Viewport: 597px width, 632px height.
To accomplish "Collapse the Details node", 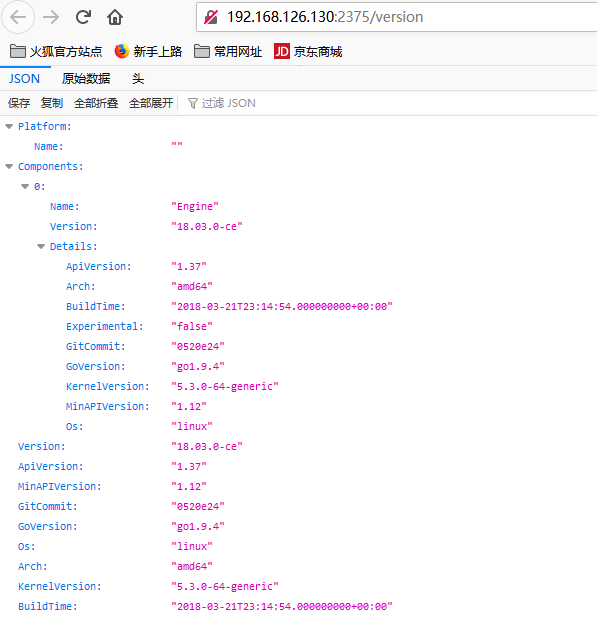I will point(41,247).
